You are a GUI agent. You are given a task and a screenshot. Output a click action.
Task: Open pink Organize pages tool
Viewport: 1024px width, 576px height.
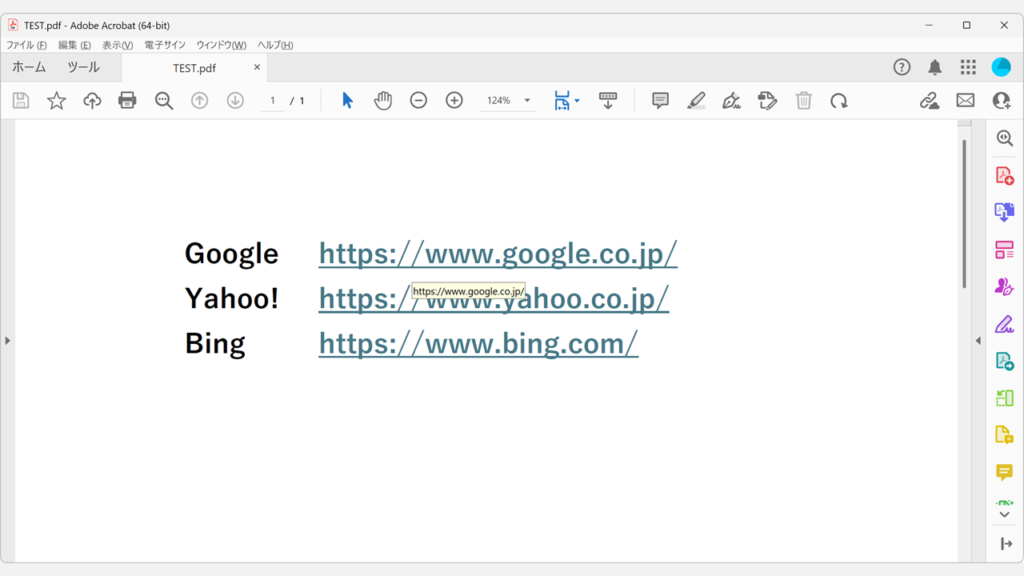(x=1004, y=249)
